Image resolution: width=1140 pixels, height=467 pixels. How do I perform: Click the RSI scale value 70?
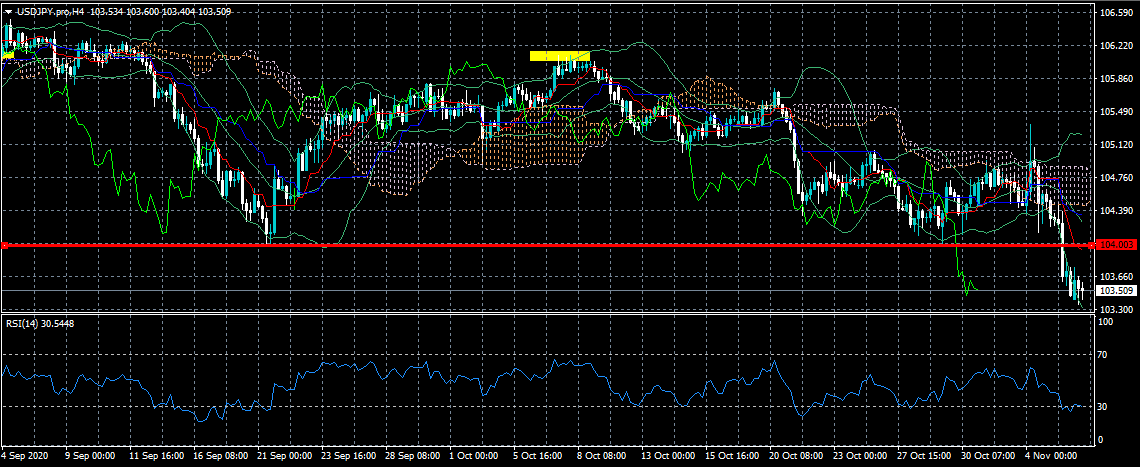click(x=1103, y=355)
